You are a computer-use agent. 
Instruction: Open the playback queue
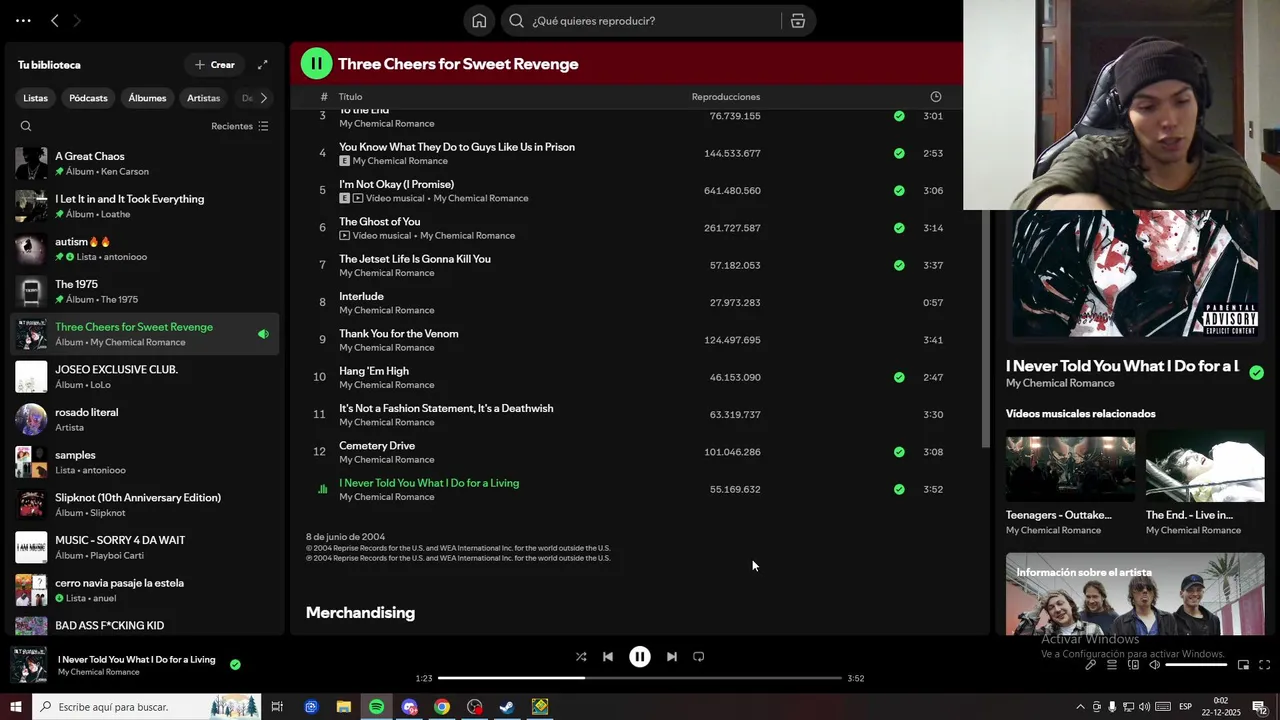tap(1112, 665)
